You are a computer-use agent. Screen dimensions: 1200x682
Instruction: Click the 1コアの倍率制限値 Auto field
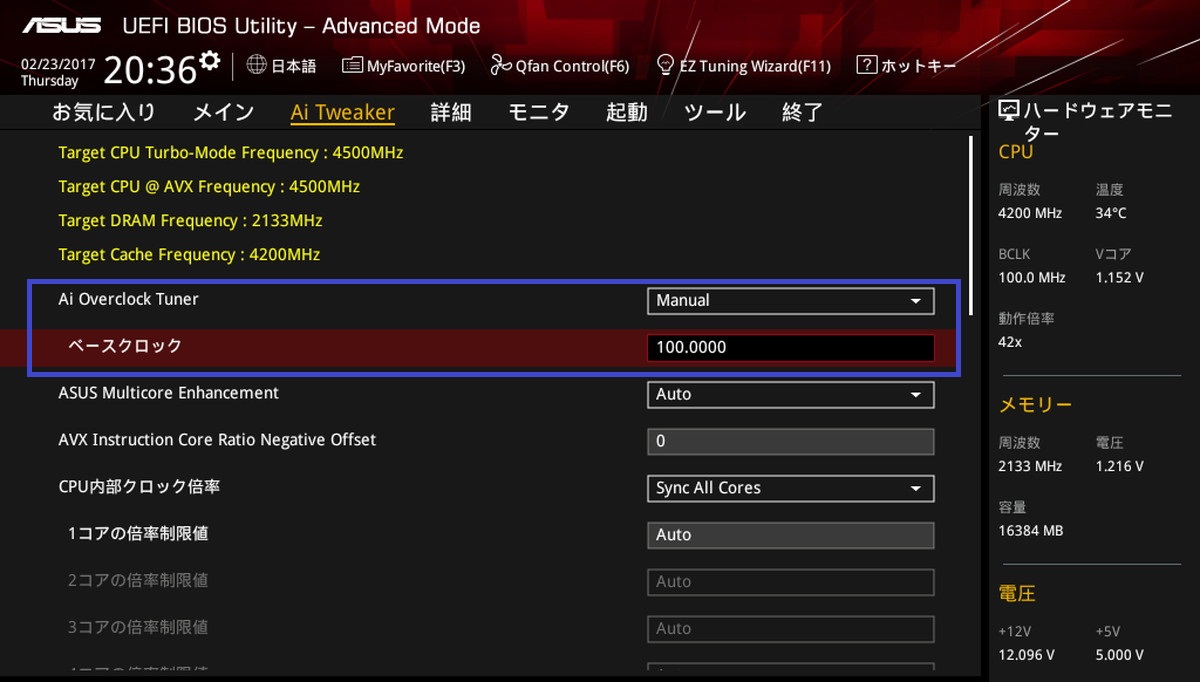point(790,535)
